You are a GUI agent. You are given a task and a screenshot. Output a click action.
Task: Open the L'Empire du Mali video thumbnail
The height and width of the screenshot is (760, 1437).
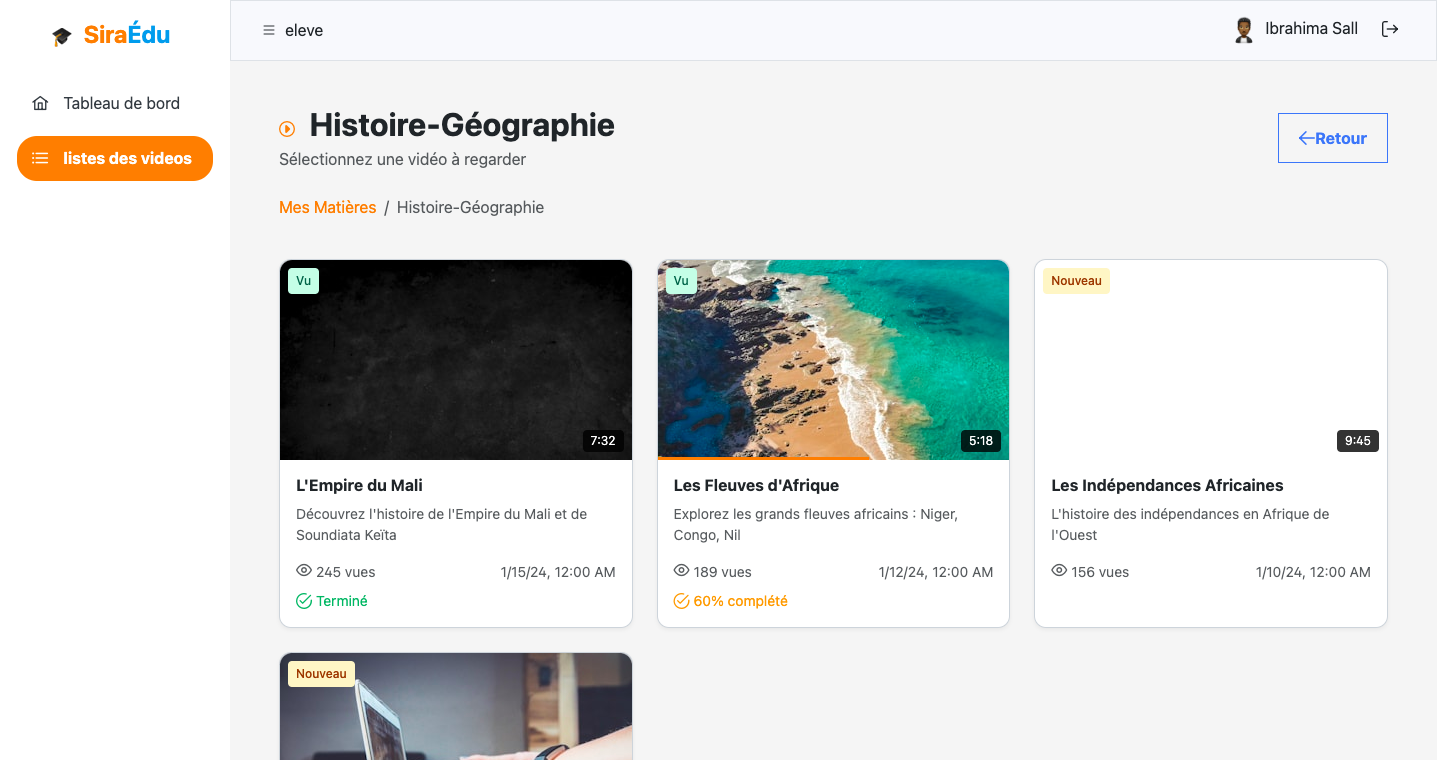tap(456, 360)
